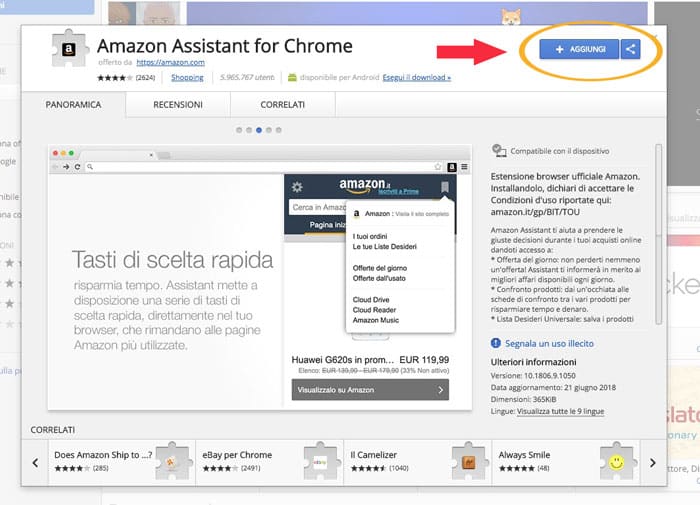This screenshot has width=700, height=505.
Task: Click the Pagina iniziale tab in Amazon panel
Action: pyautogui.click(x=328, y=225)
